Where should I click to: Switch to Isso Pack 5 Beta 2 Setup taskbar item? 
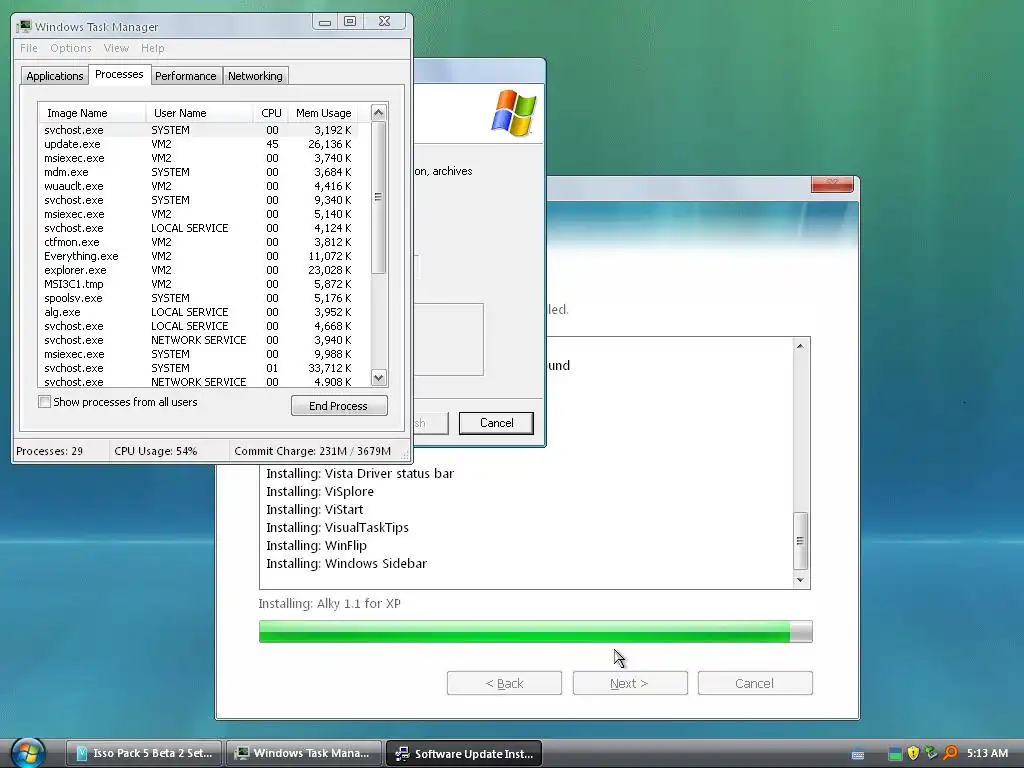[144, 753]
